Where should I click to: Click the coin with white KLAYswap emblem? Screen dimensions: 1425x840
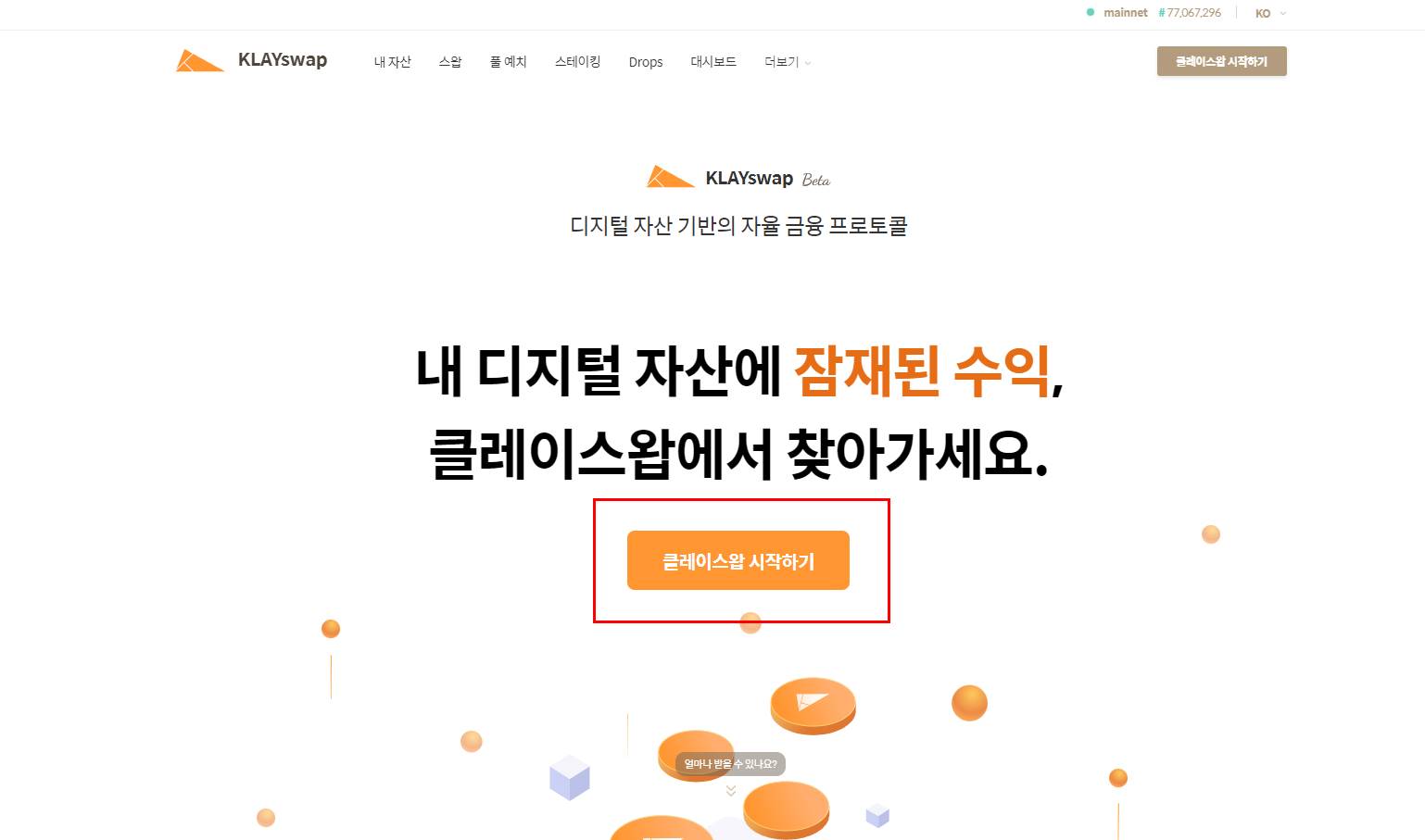(813, 706)
